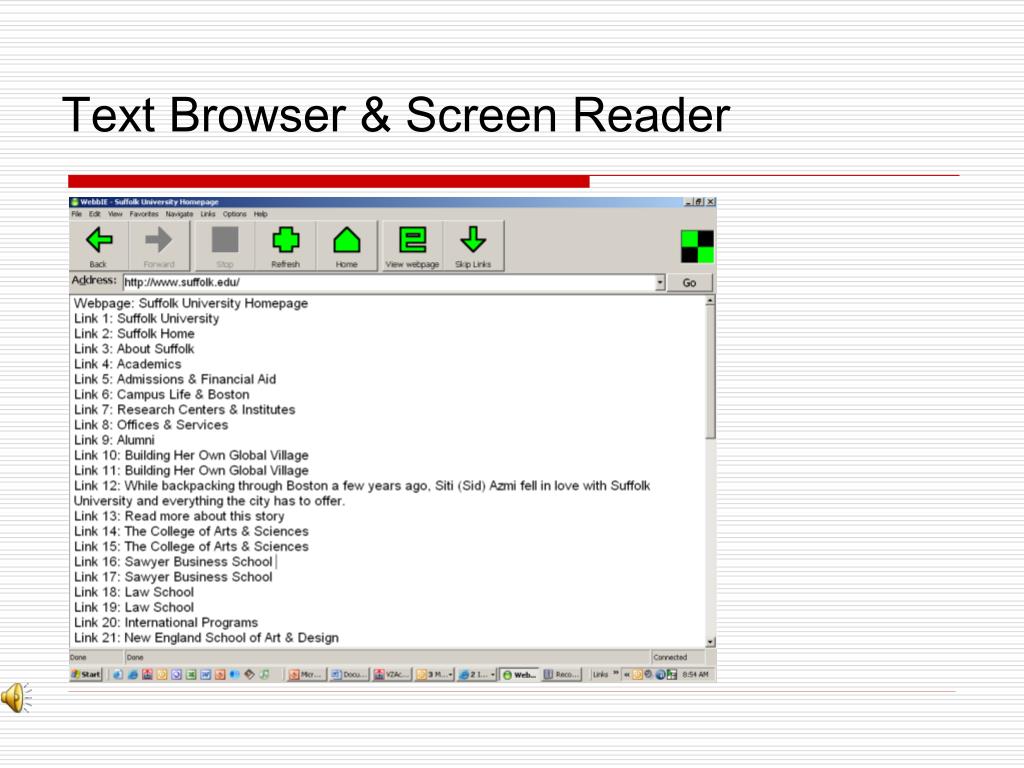Select Link 10: Building Her Own Global Village

191,455
